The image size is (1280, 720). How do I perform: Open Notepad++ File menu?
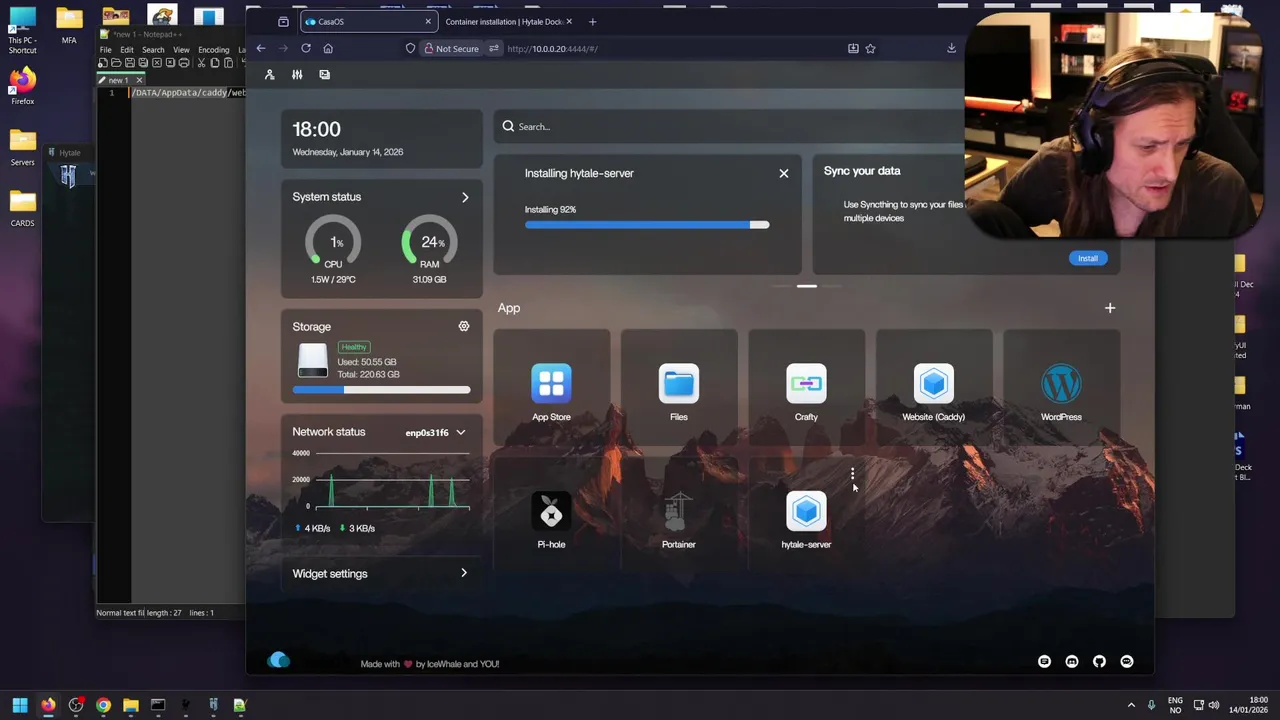click(105, 50)
